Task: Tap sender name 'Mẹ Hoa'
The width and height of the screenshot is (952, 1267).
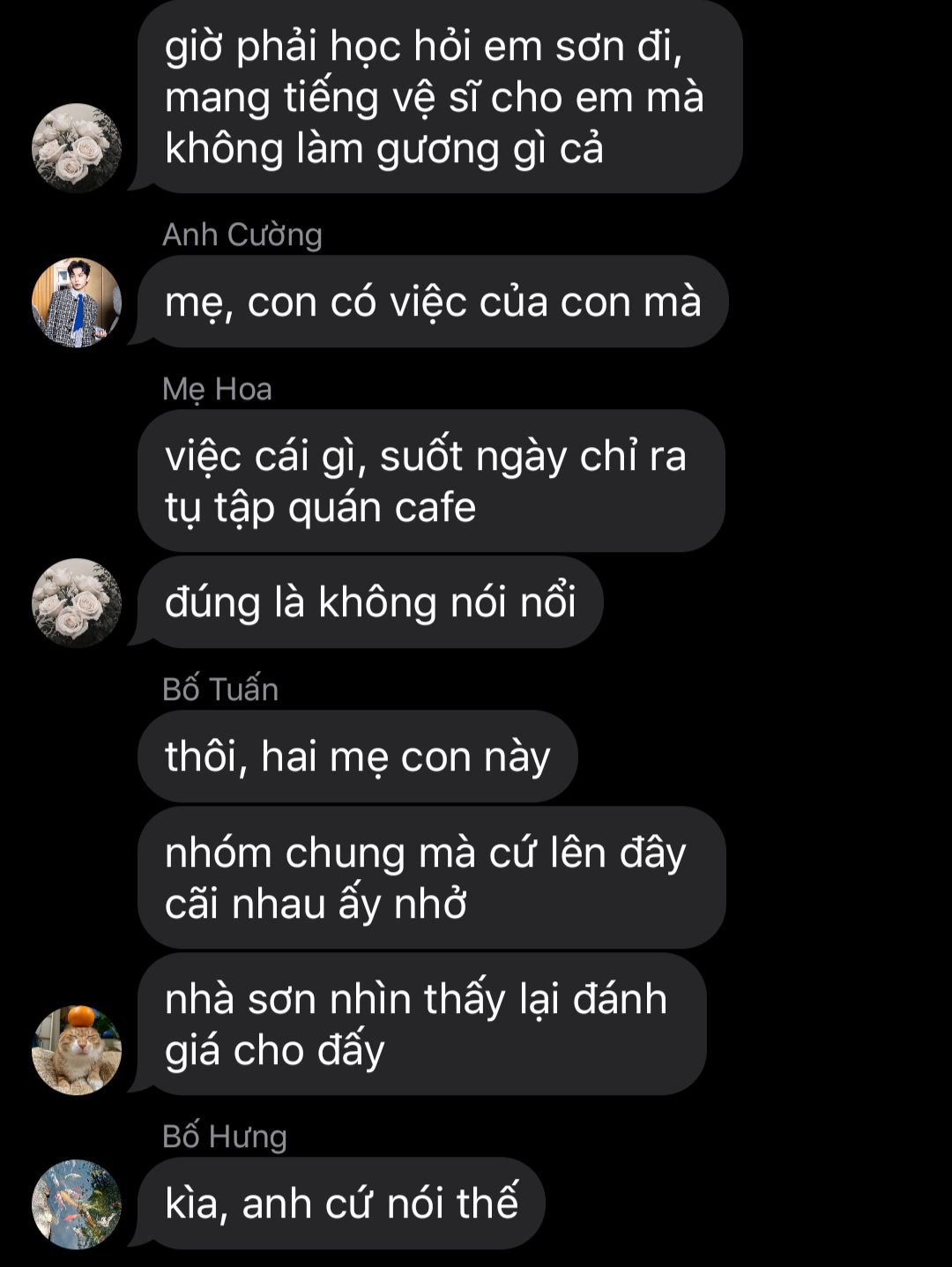Action: pos(217,389)
